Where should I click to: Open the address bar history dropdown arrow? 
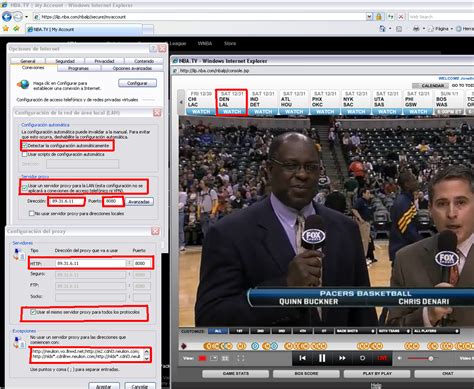(x=369, y=17)
